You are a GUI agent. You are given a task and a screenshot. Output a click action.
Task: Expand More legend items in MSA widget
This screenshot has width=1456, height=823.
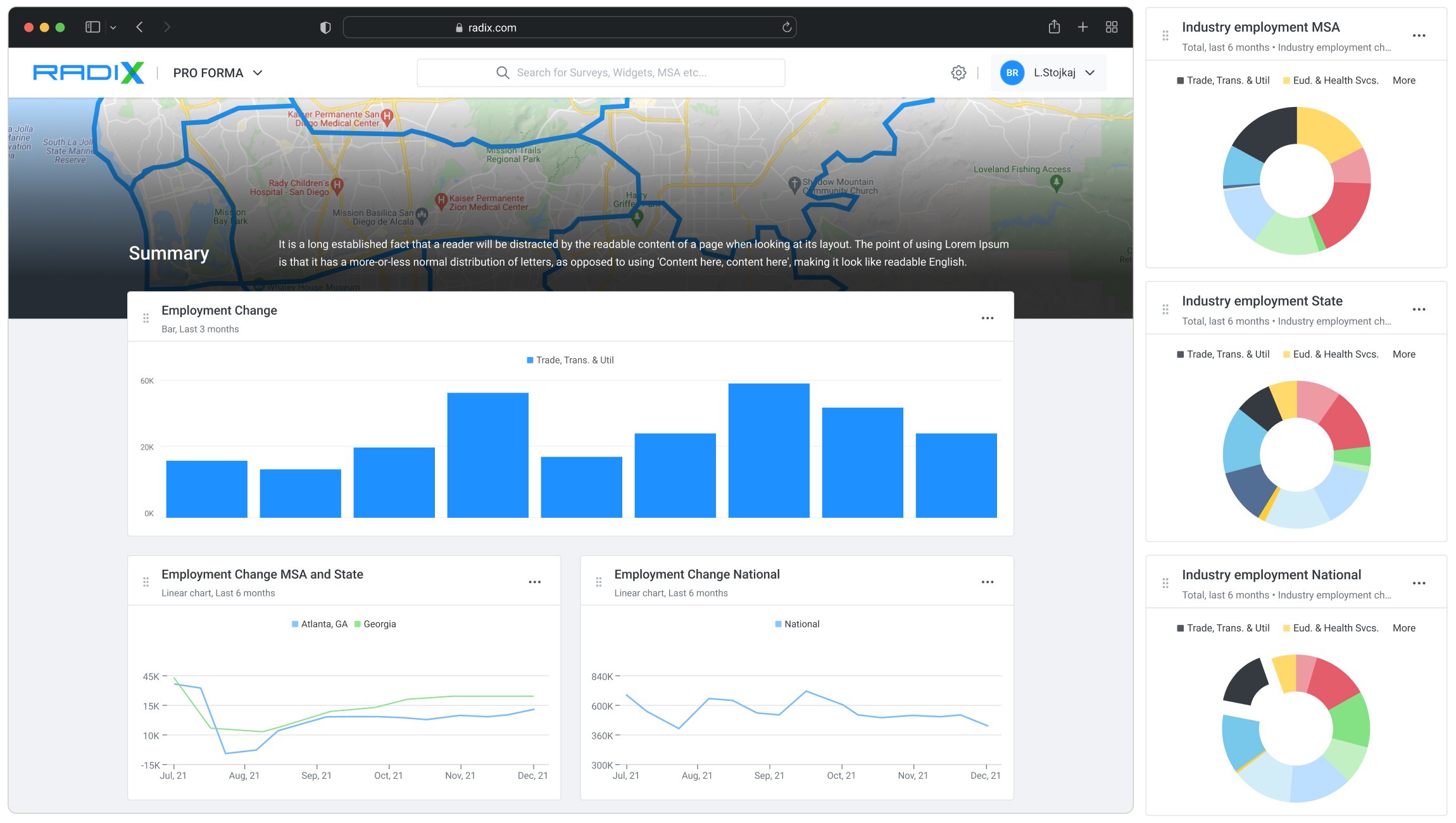point(1404,80)
